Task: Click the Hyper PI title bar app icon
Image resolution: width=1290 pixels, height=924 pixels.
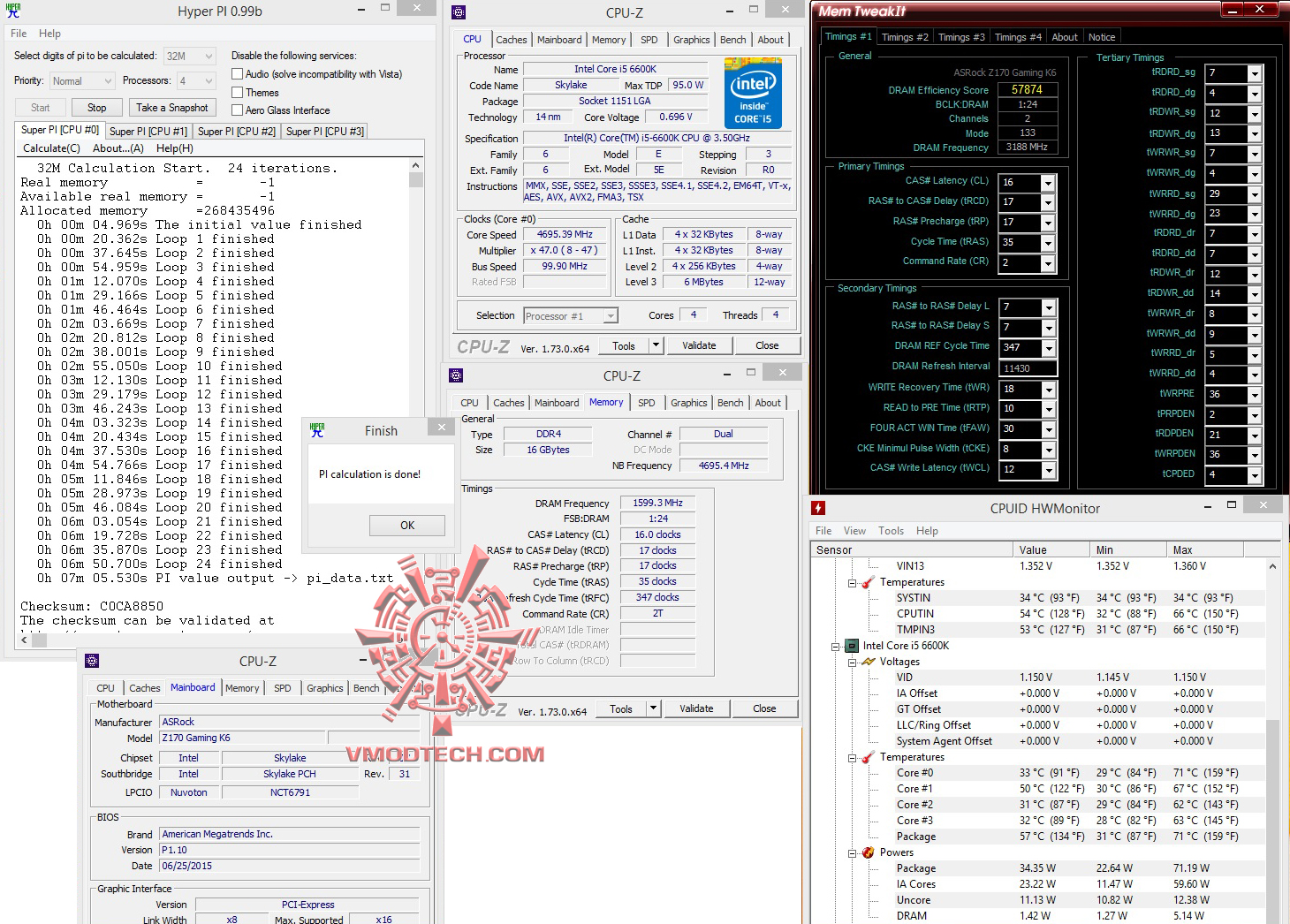Action: (12, 11)
